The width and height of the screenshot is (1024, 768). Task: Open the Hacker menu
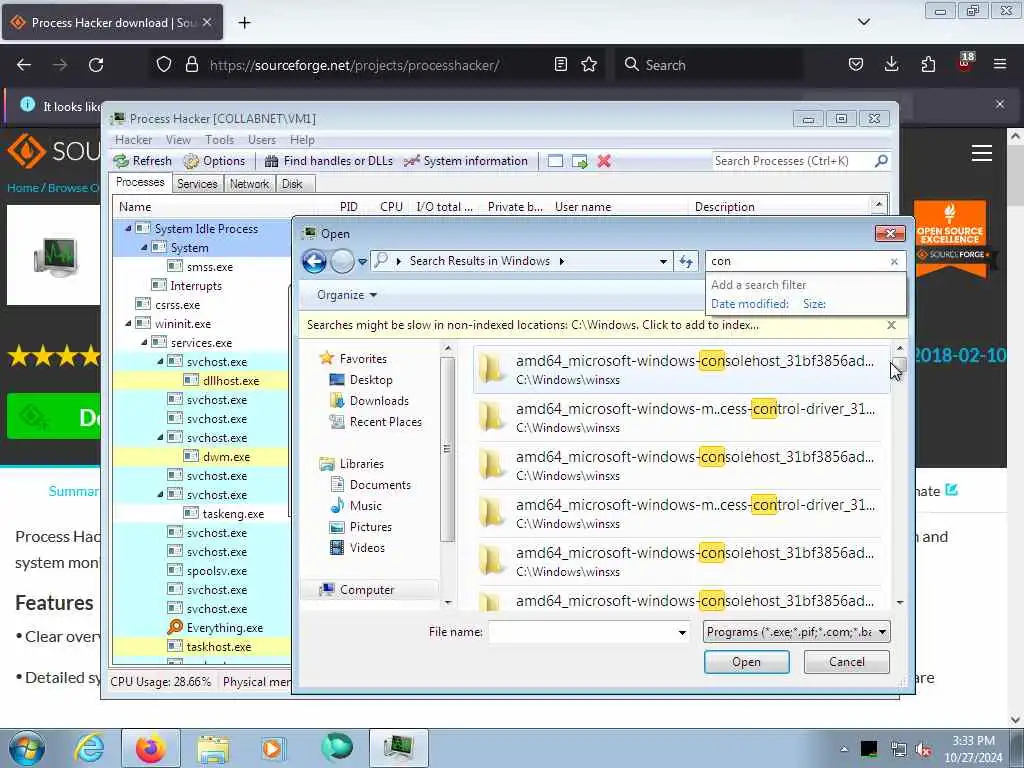pyautogui.click(x=133, y=140)
